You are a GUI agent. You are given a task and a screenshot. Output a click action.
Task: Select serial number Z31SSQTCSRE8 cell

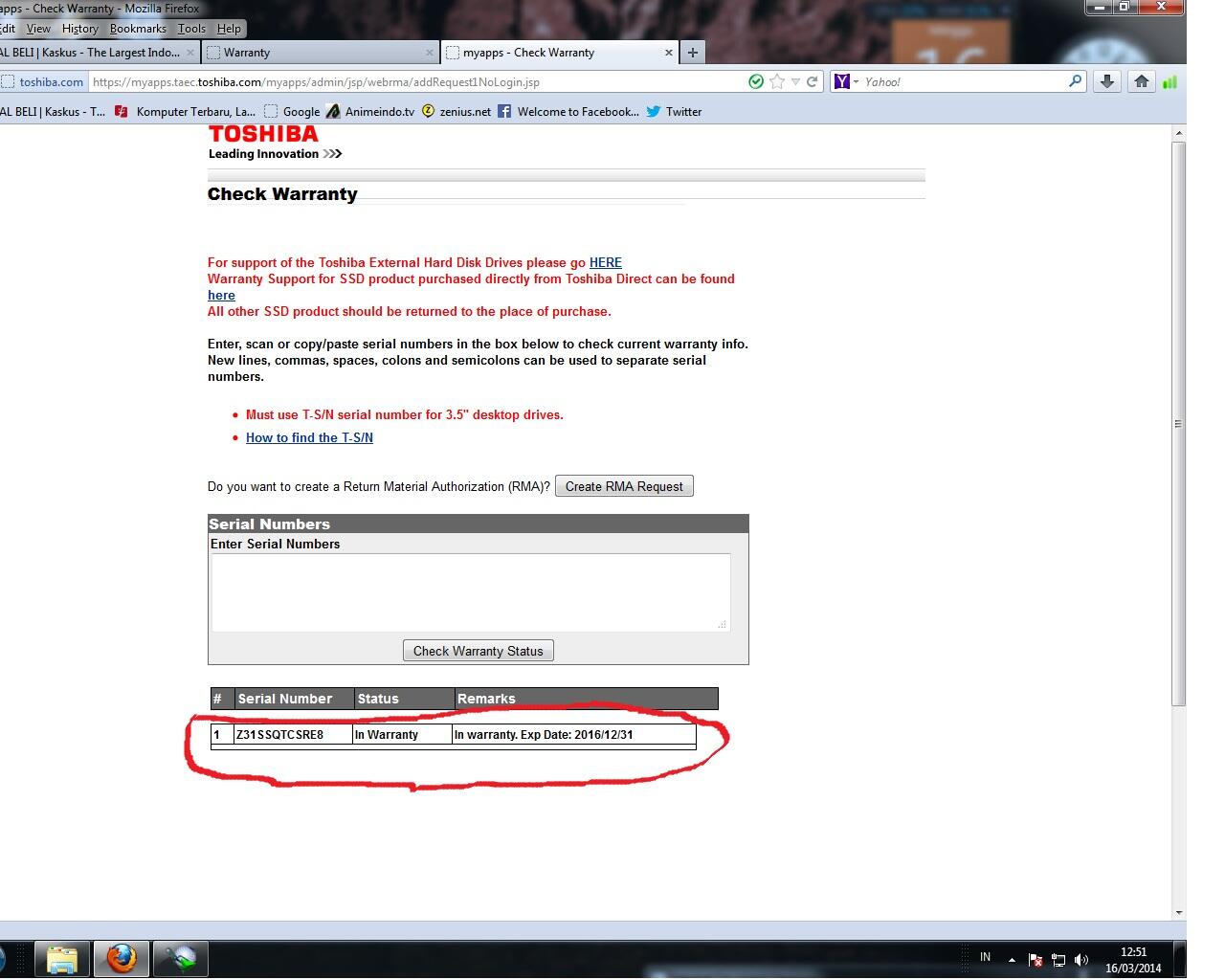[293, 735]
